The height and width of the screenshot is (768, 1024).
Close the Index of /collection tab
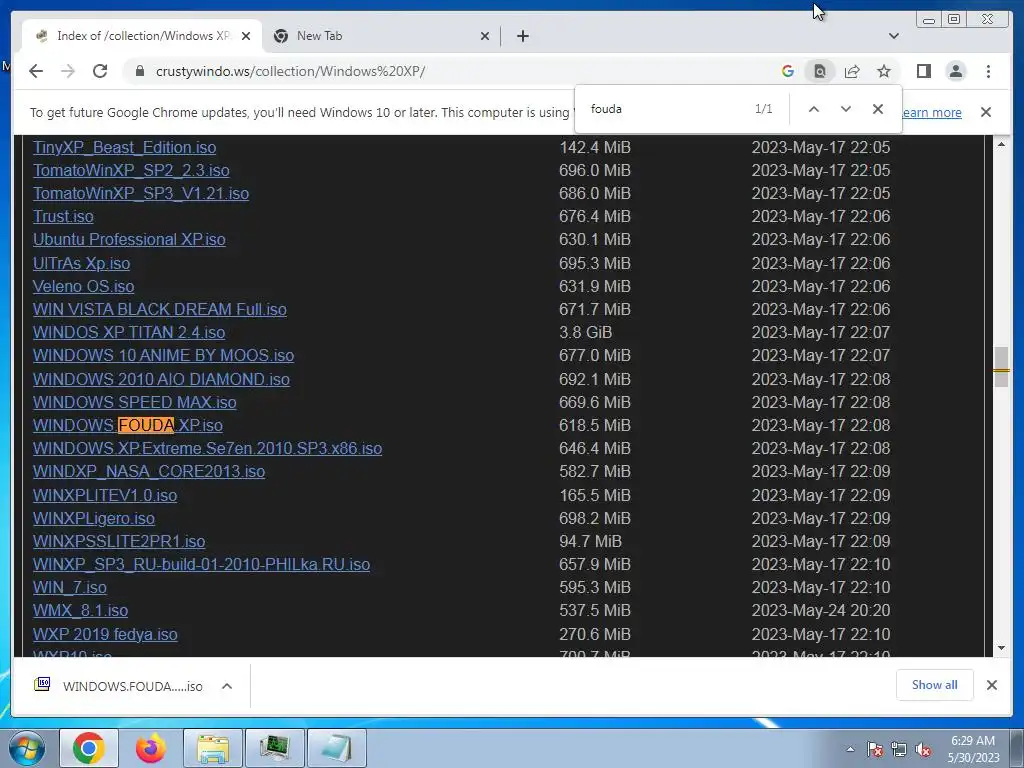pyautogui.click(x=246, y=36)
